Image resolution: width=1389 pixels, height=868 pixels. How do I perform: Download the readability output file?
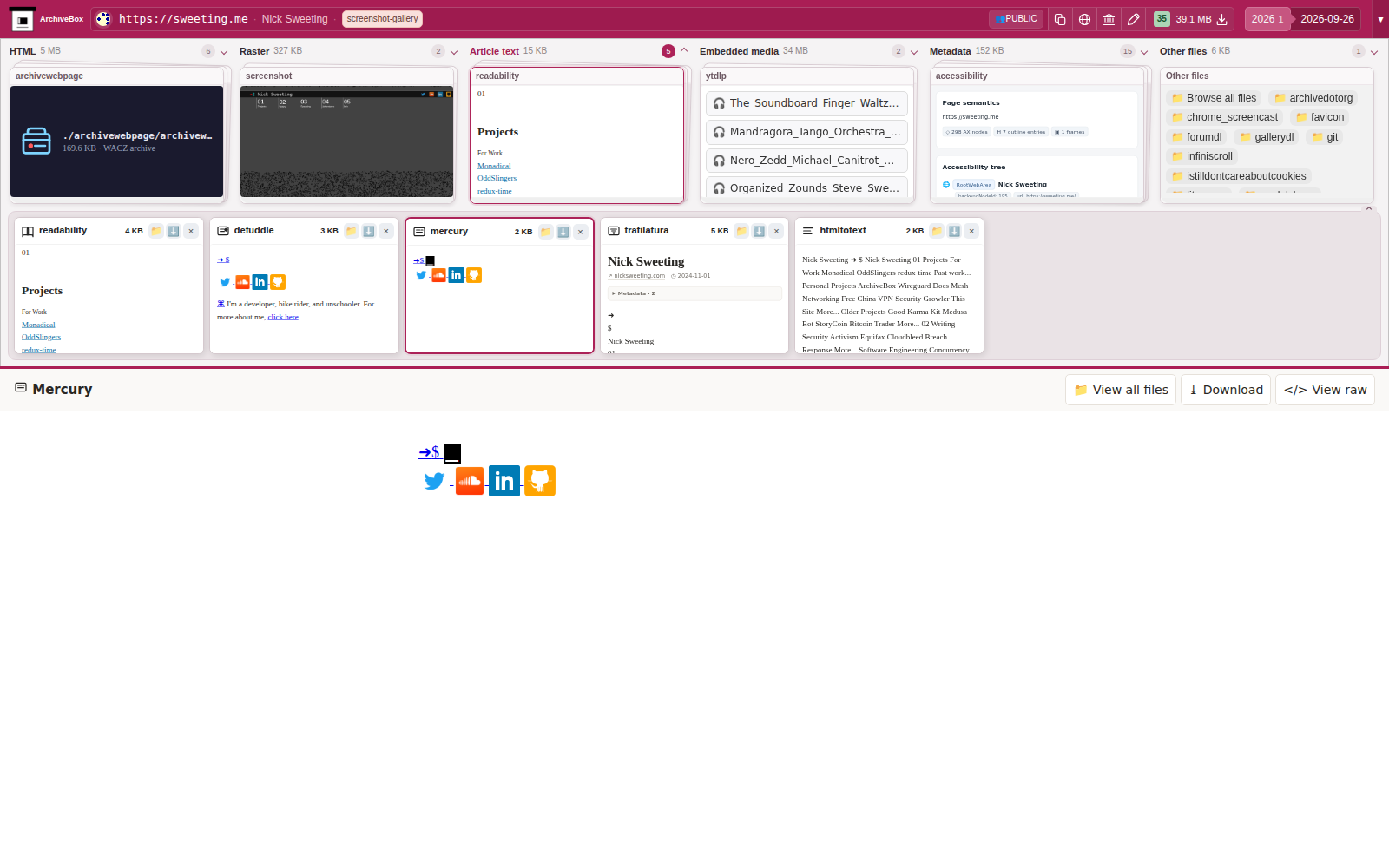(x=174, y=231)
